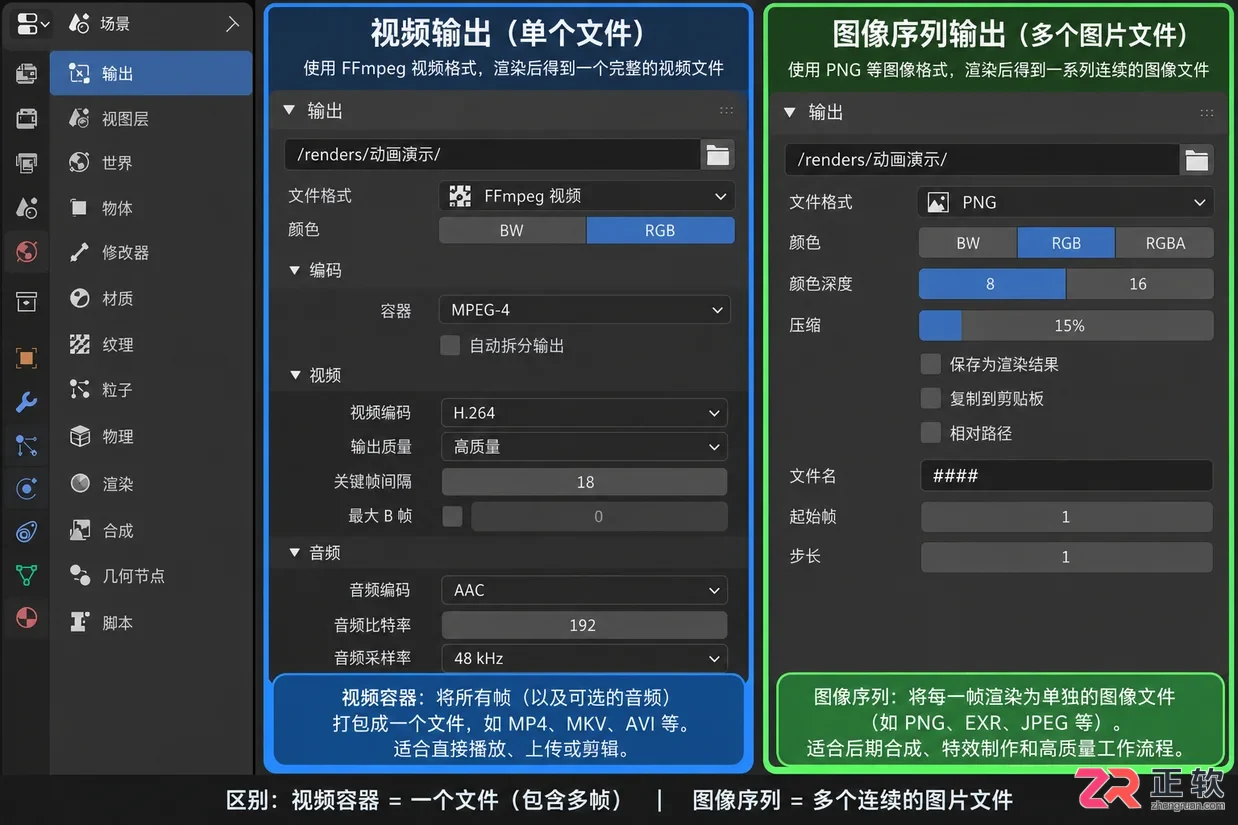This screenshot has height=825, width=1238.
Task: Open the 48 kHz sample rate dropdown
Action: (584, 658)
